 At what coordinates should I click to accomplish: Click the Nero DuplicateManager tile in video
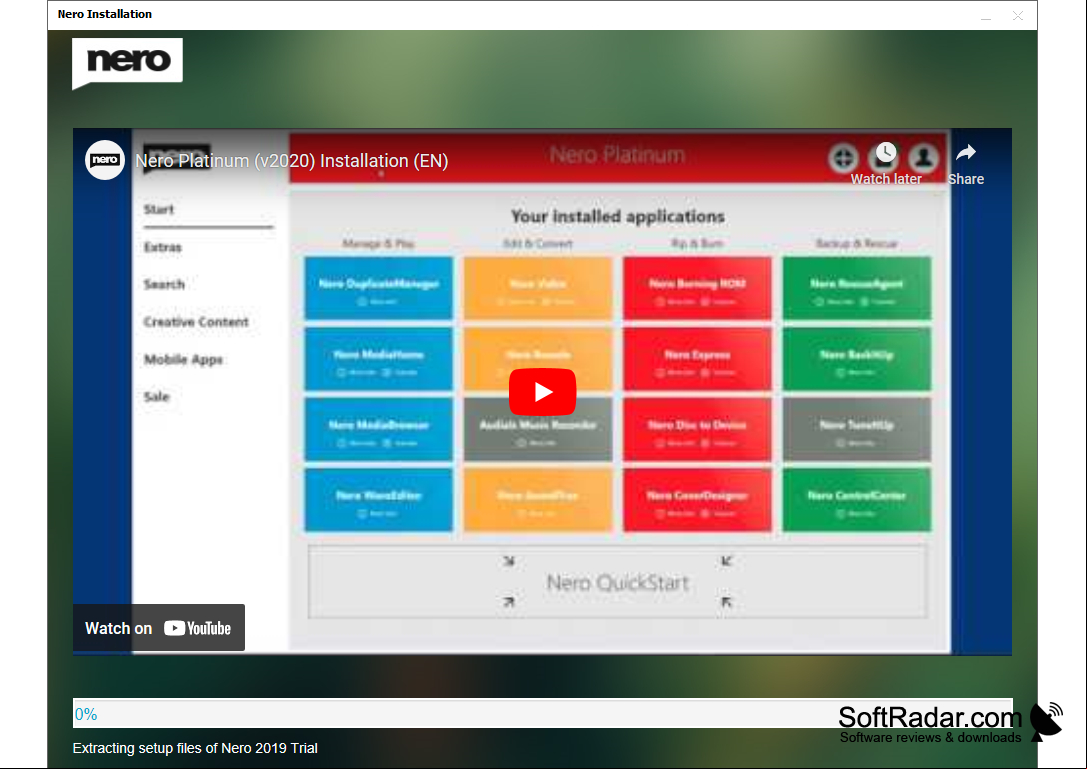tap(379, 288)
